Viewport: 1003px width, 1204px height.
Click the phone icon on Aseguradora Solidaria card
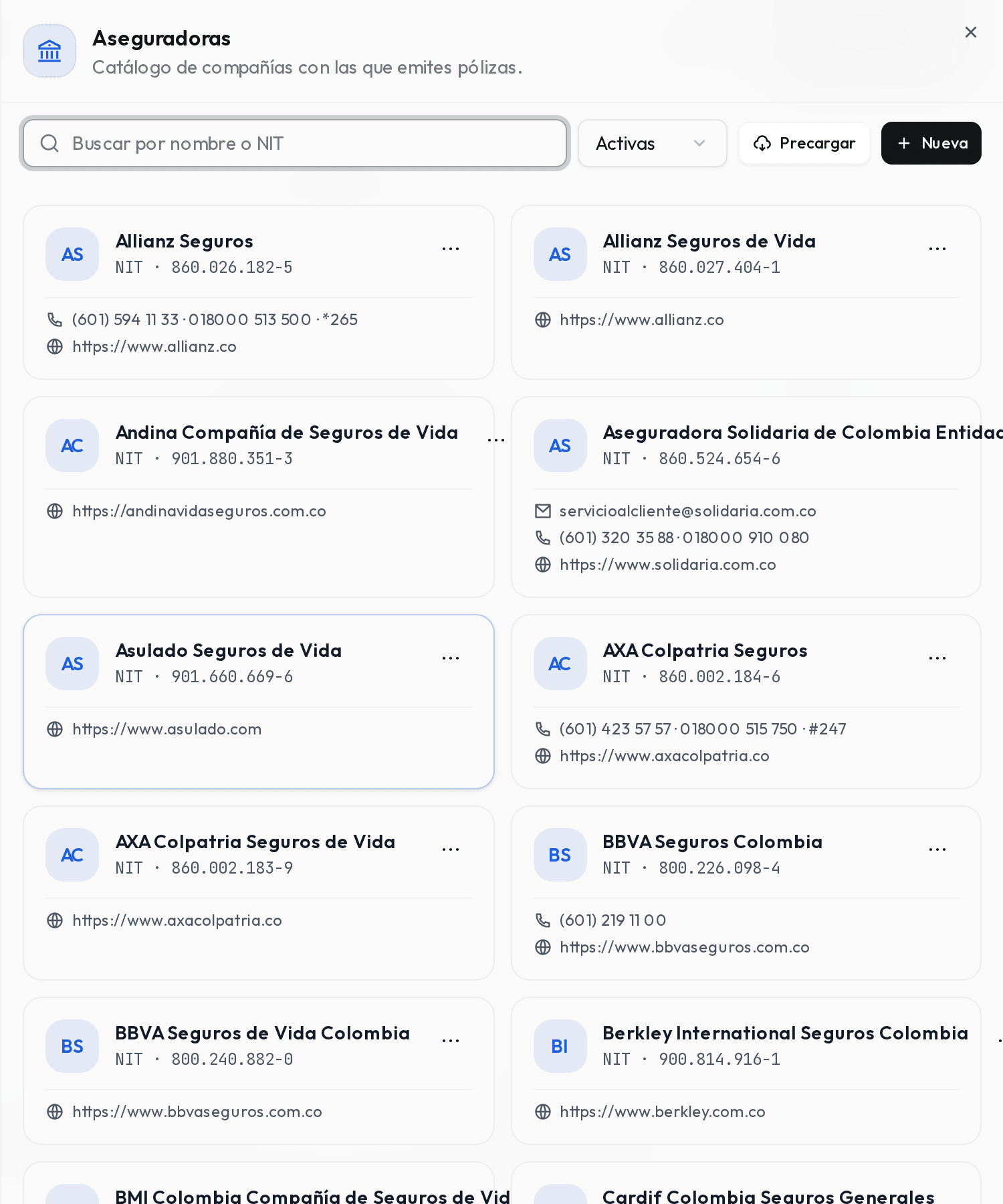542,538
